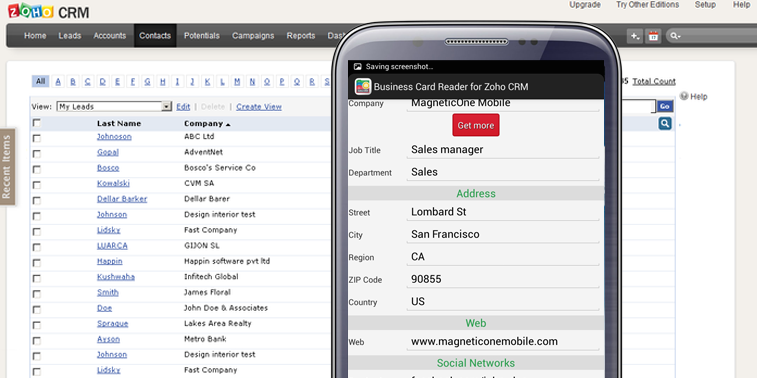Go to the Potentials tab
Viewport: 757px width, 378px height.
(202, 36)
